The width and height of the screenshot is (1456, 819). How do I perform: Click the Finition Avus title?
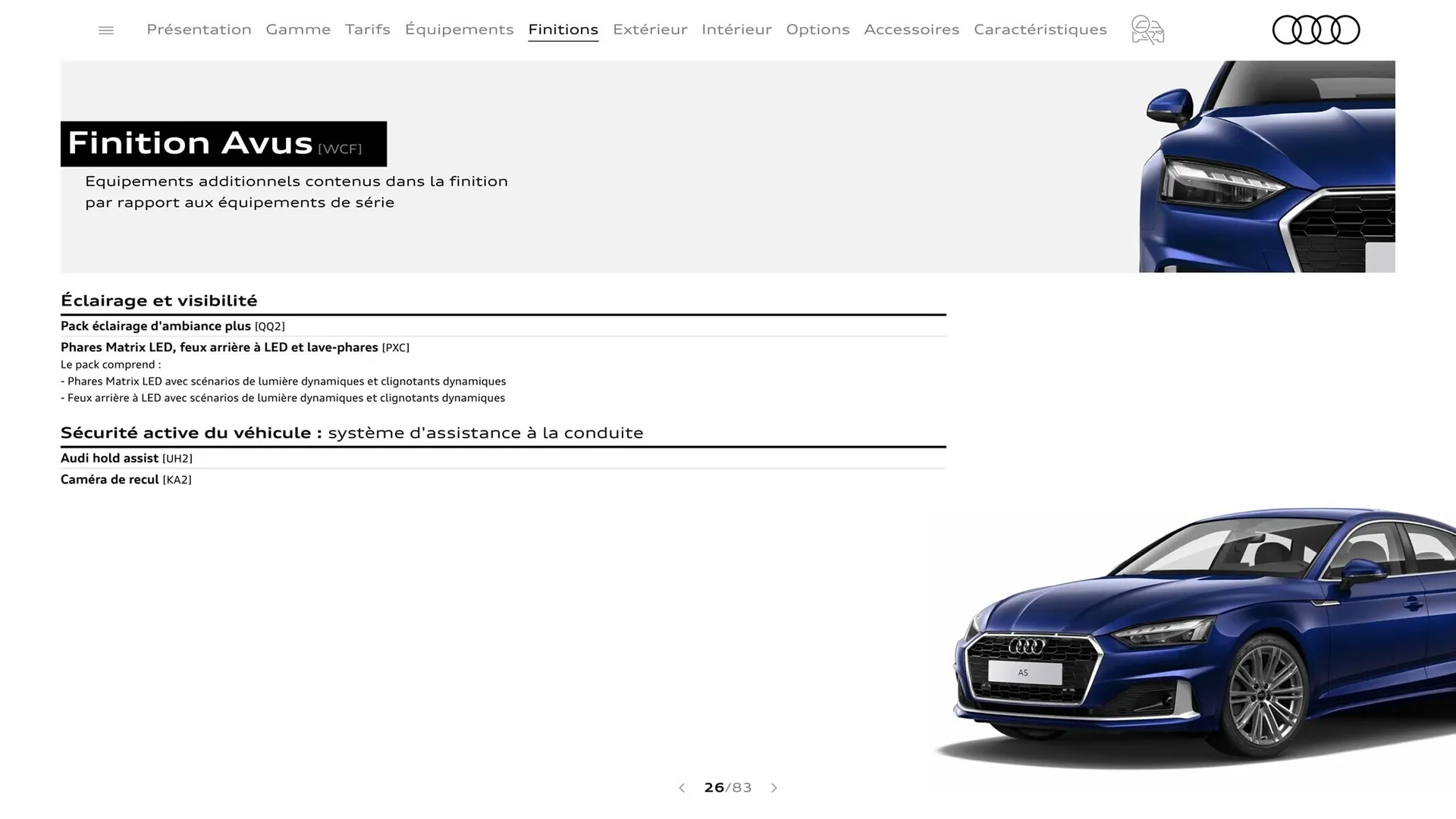(224, 143)
